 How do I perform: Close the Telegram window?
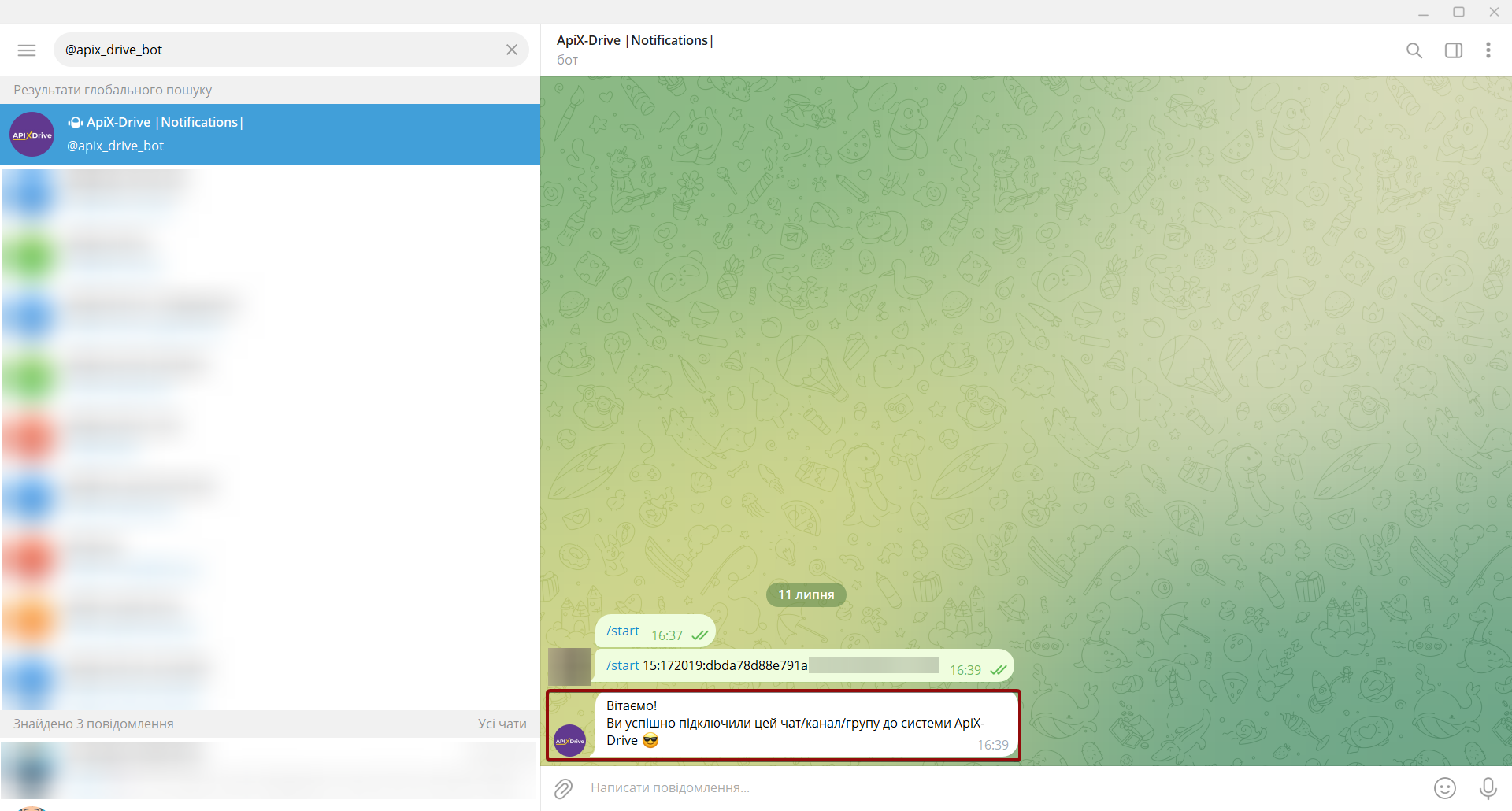[x=1494, y=12]
